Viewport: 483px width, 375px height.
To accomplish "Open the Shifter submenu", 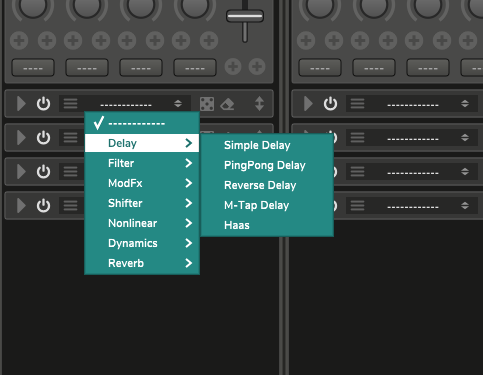I will pos(142,203).
